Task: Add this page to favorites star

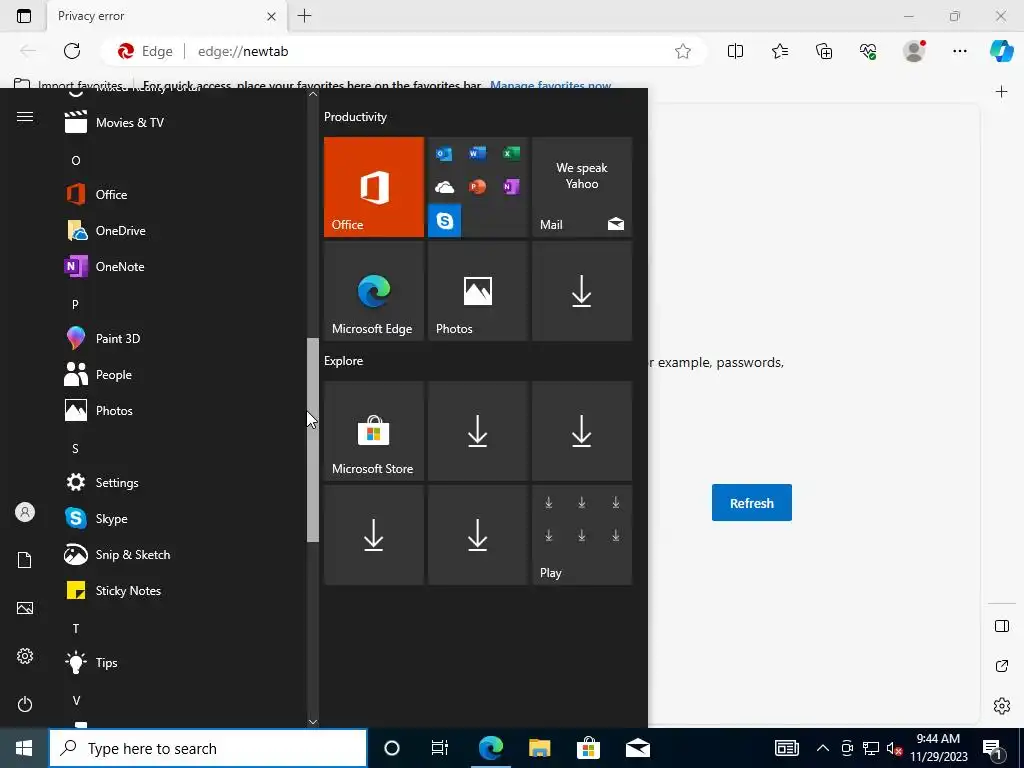Action: (683, 51)
